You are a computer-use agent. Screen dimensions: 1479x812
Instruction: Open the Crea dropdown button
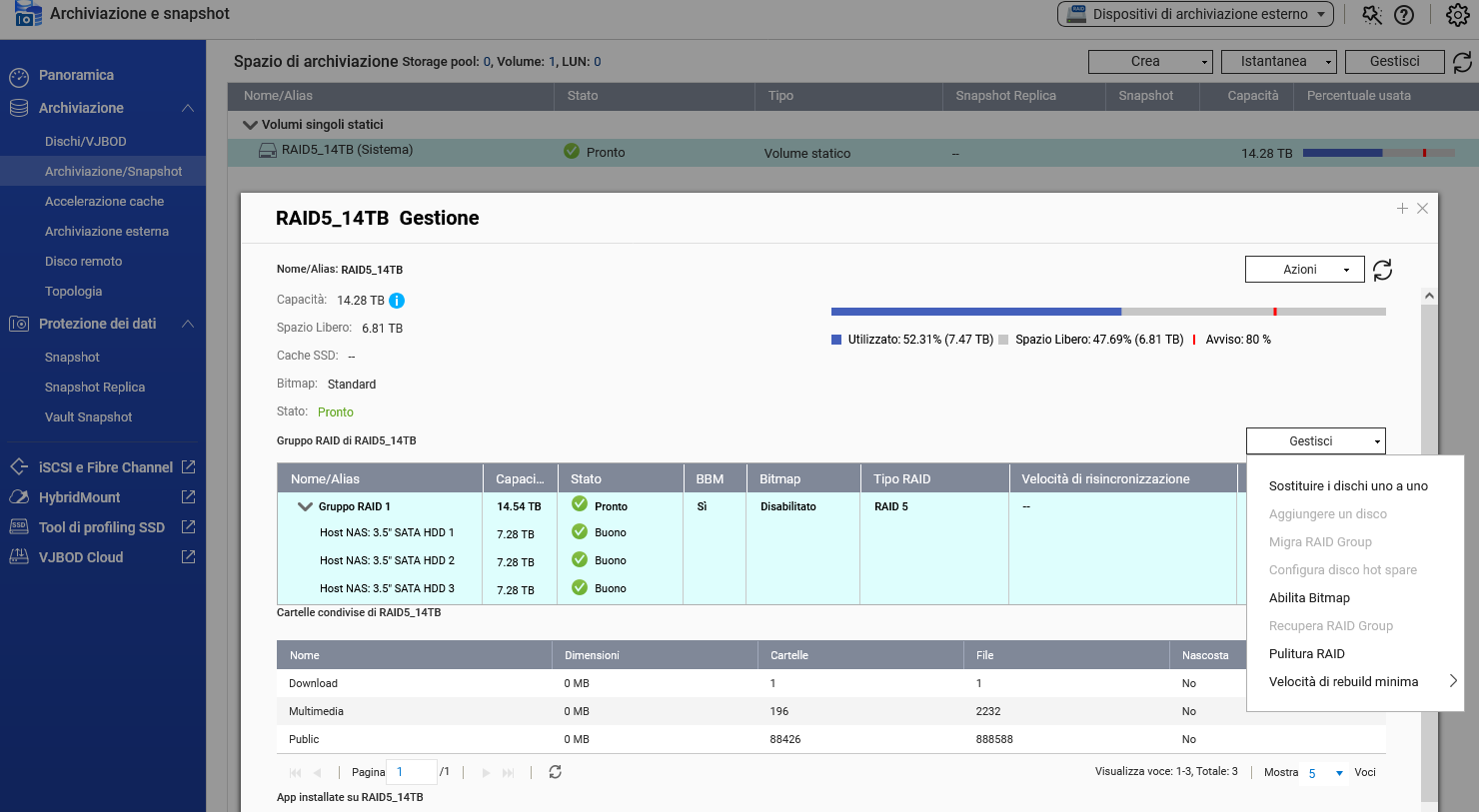coord(1149,62)
